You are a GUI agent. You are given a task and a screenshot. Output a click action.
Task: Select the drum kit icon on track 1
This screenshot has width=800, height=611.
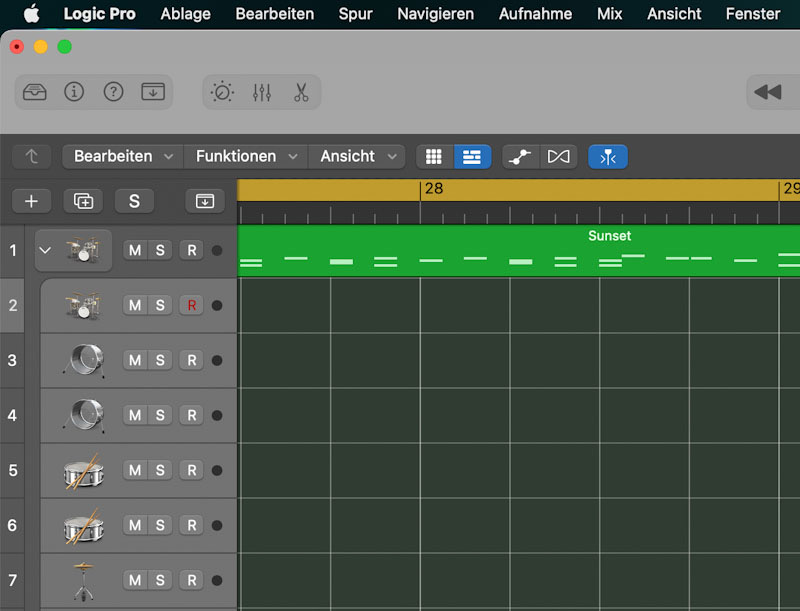(x=83, y=249)
